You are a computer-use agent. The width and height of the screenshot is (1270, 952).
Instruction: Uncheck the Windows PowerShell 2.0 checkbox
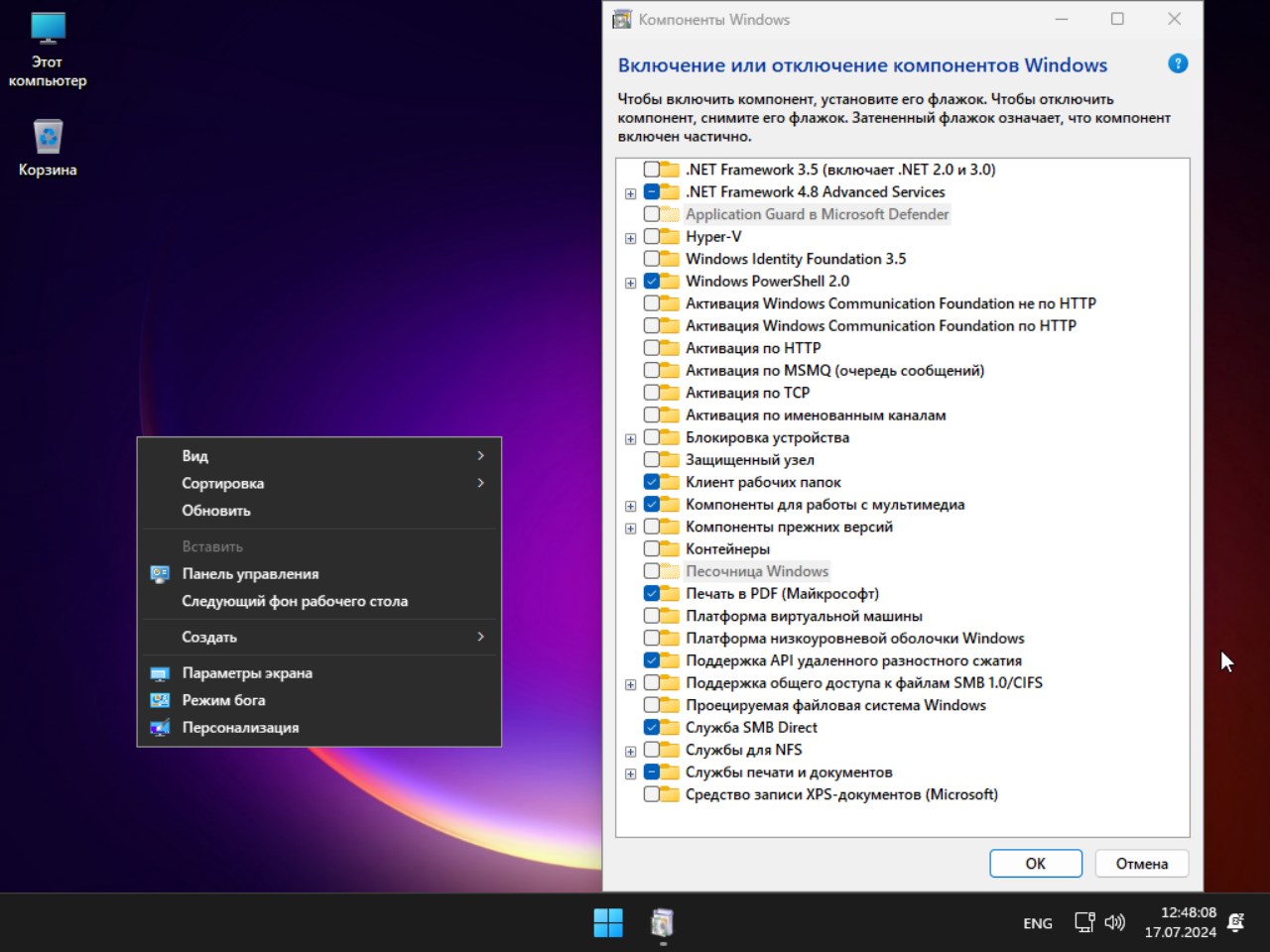pyautogui.click(x=651, y=282)
